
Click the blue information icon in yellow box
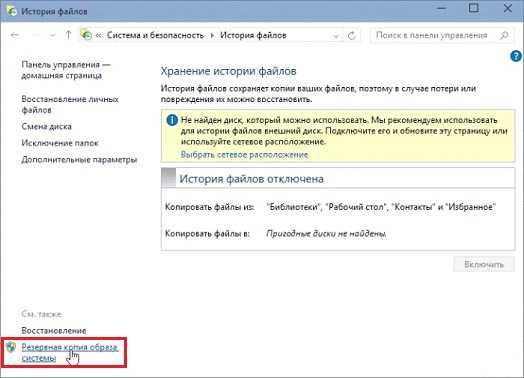(172, 120)
